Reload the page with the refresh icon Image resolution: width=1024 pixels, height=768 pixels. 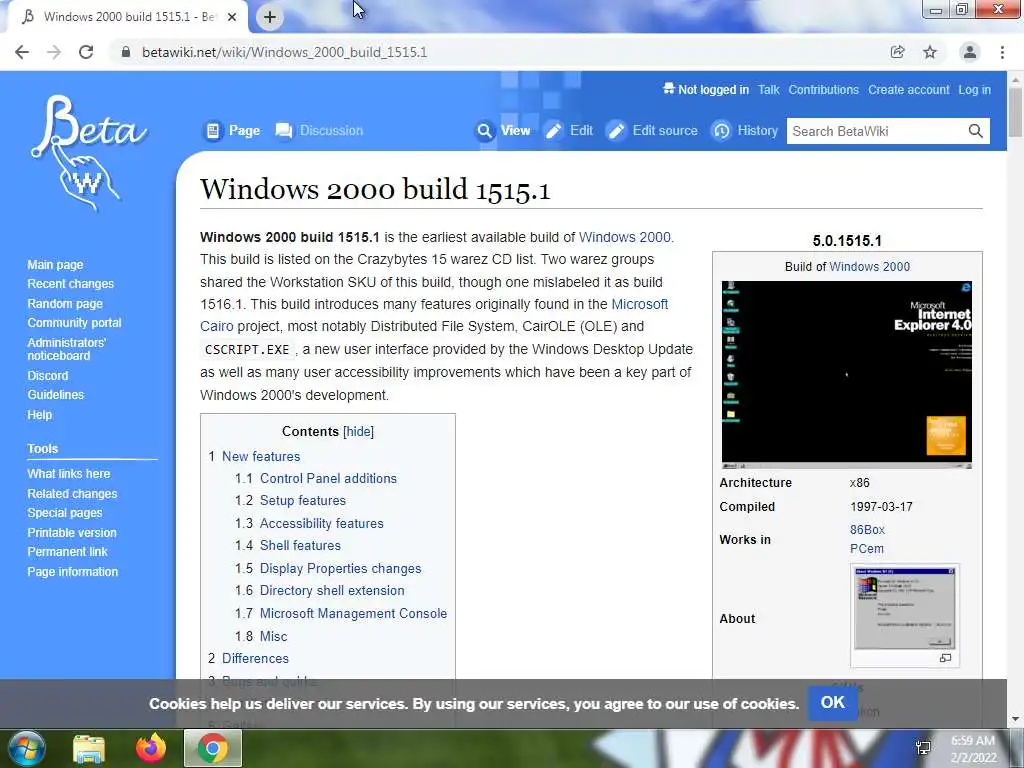click(x=86, y=52)
